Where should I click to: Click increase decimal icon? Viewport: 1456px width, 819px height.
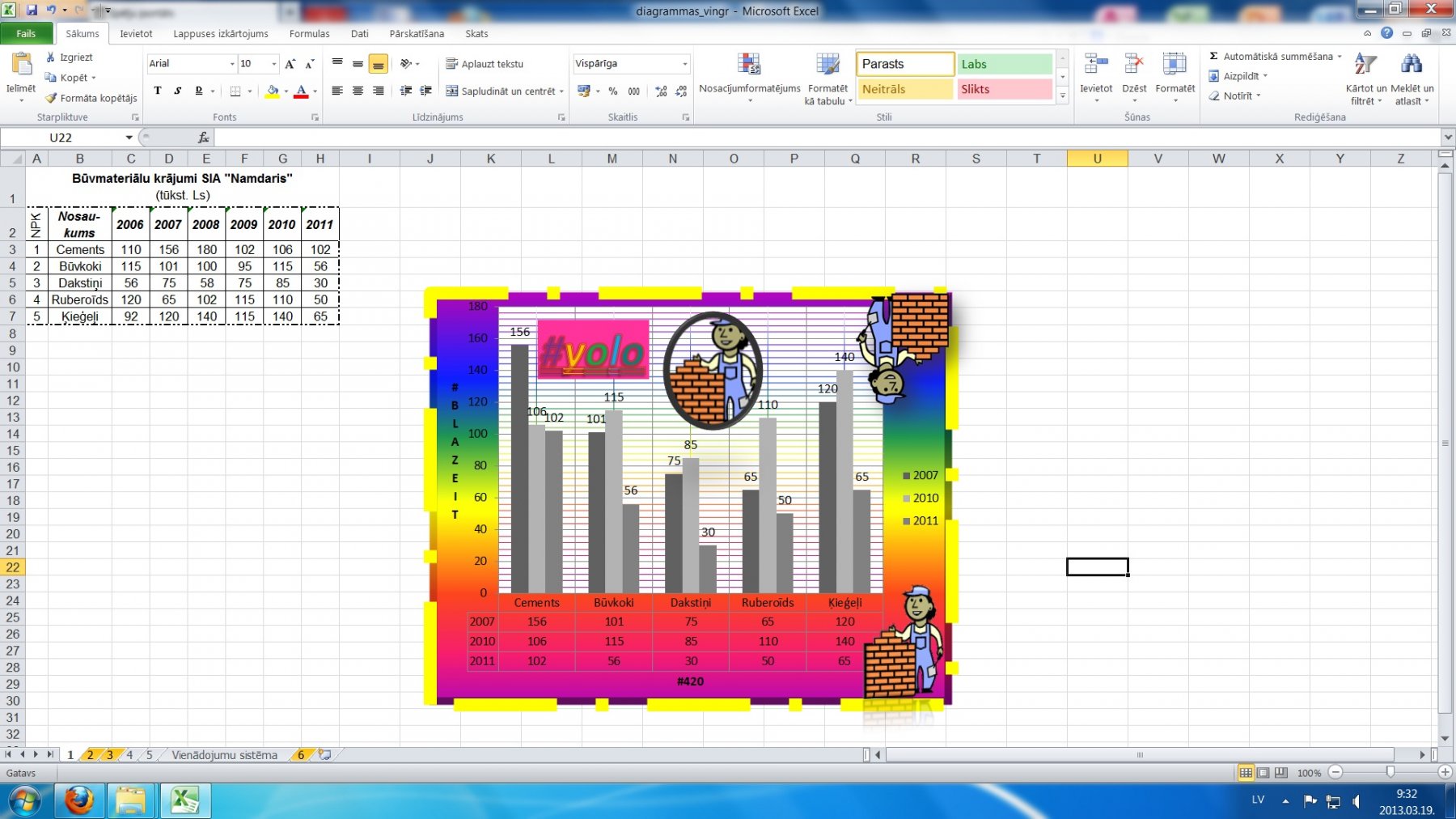[x=662, y=91]
